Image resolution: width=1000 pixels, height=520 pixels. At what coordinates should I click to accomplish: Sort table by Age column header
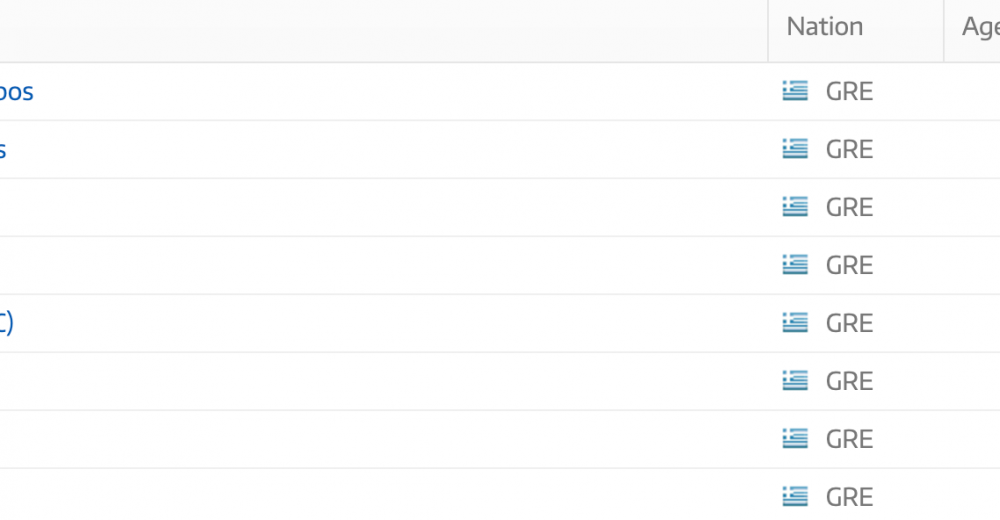(x=981, y=27)
